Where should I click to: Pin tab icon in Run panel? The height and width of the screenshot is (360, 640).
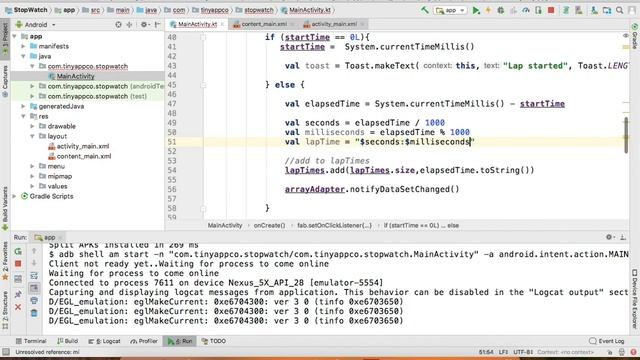pos(18,294)
